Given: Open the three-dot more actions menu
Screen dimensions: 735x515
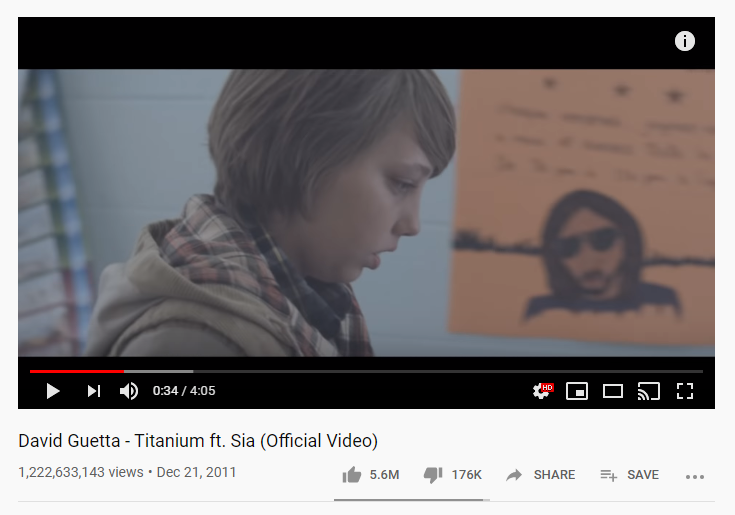Looking at the screenshot, I should 695,477.
